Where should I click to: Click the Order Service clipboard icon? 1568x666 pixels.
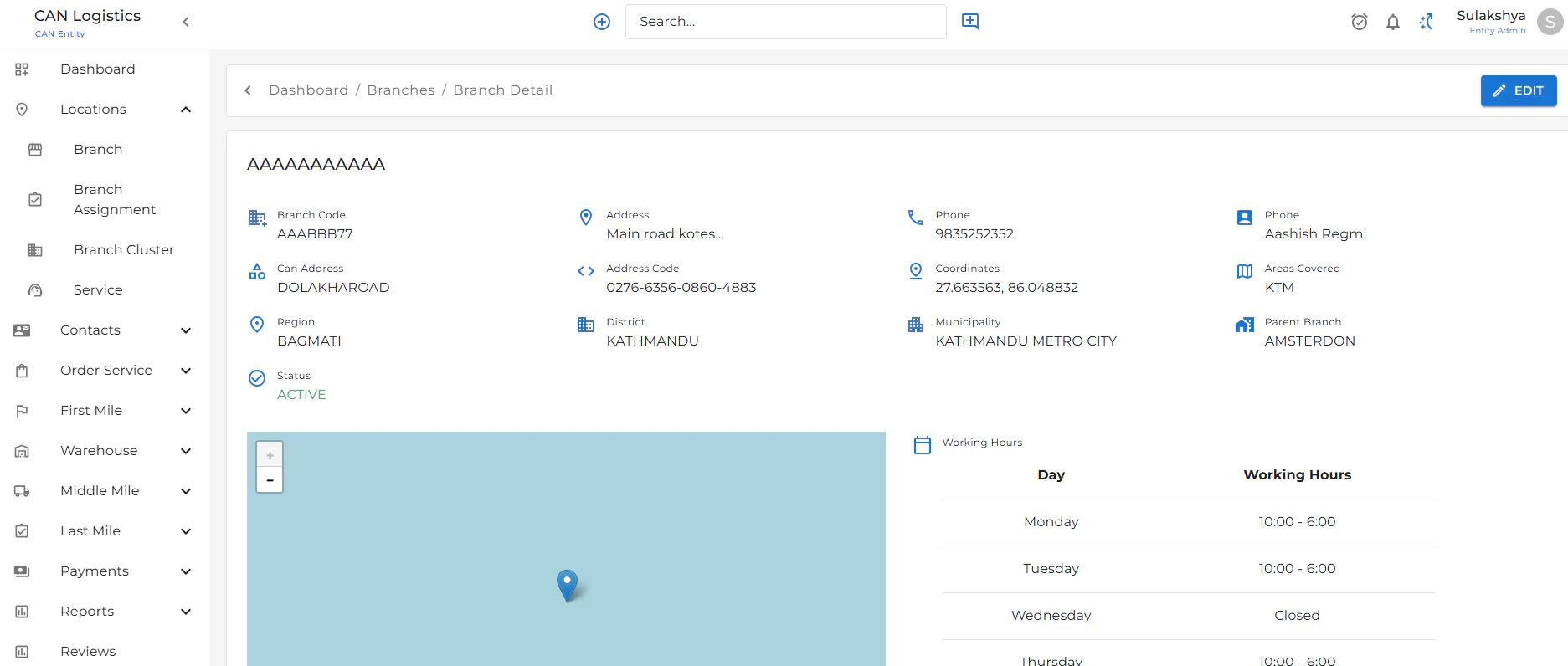pos(22,371)
